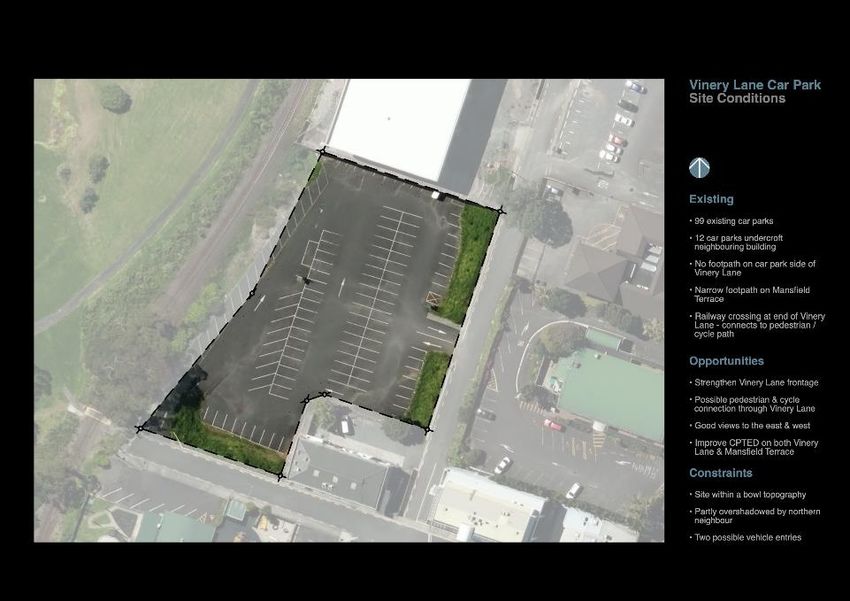This screenshot has height=601, width=850.
Task: Select 'Improve CPTED on both Vinery' bullet
Action: 754,447
